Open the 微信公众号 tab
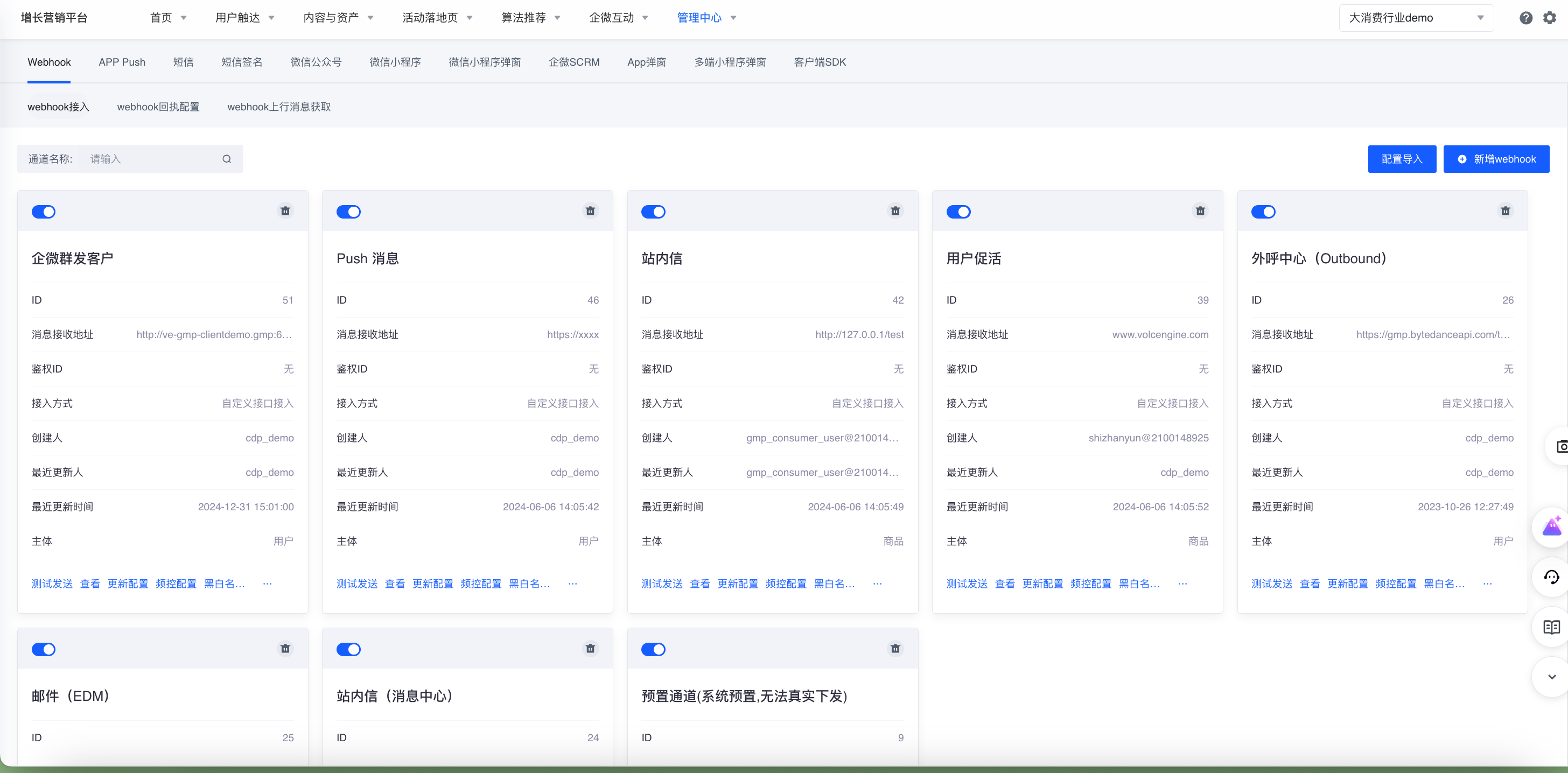Image resolution: width=1568 pixels, height=773 pixels. pyautogui.click(x=316, y=62)
